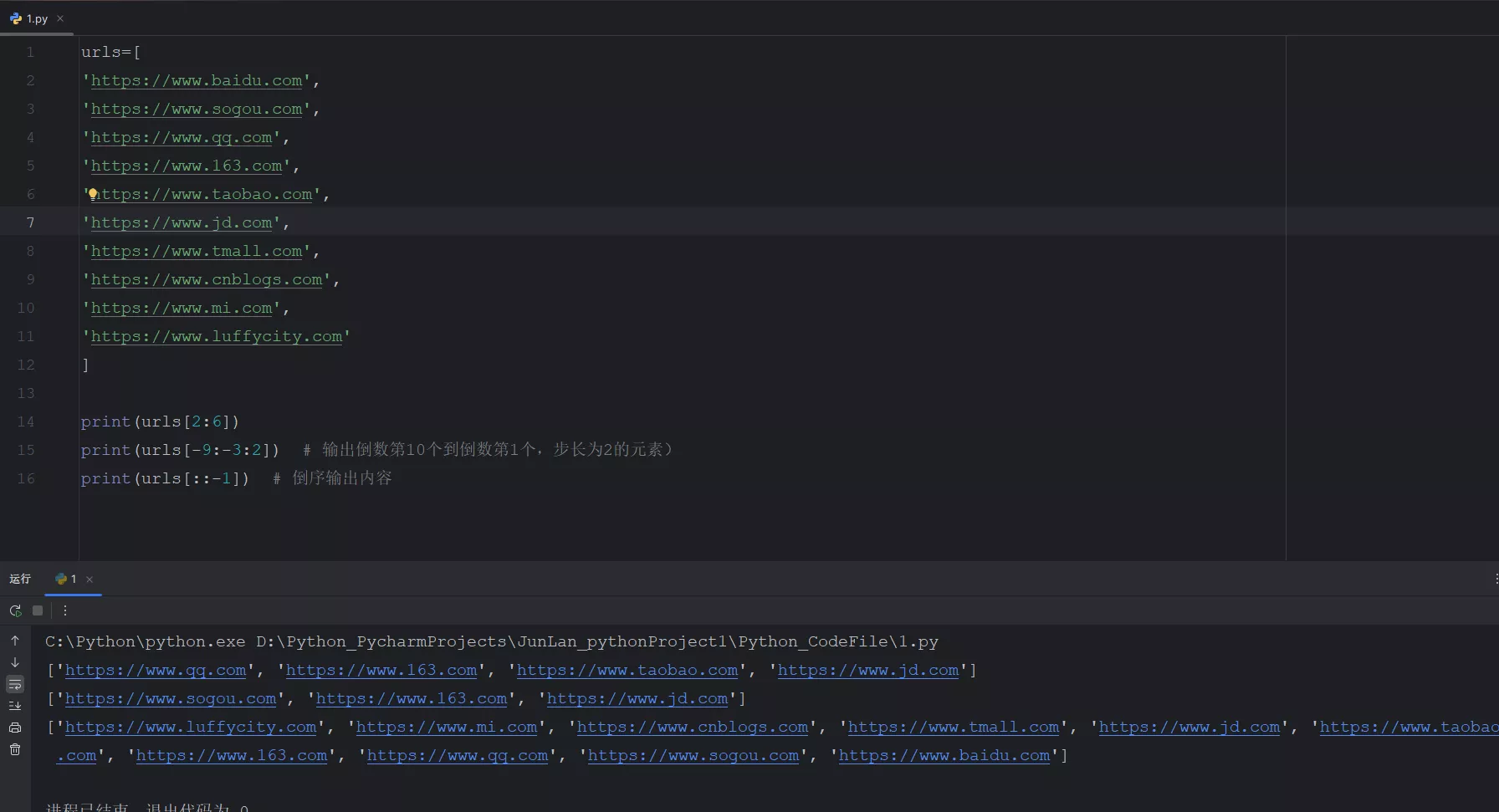Image resolution: width=1499 pixels, height=812 pixels.
Task: Click the yellow lightbulb quick-fix icon
Action: [93, 194]
